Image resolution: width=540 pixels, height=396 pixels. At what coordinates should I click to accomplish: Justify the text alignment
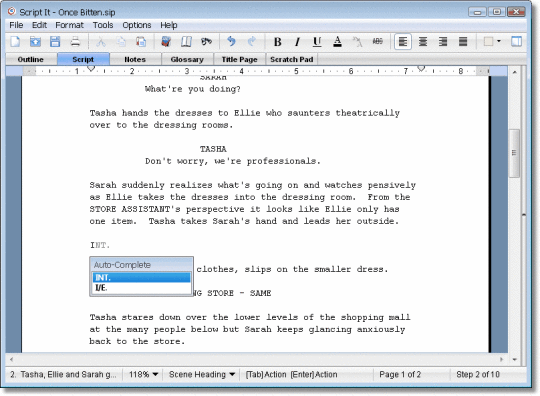463,42
